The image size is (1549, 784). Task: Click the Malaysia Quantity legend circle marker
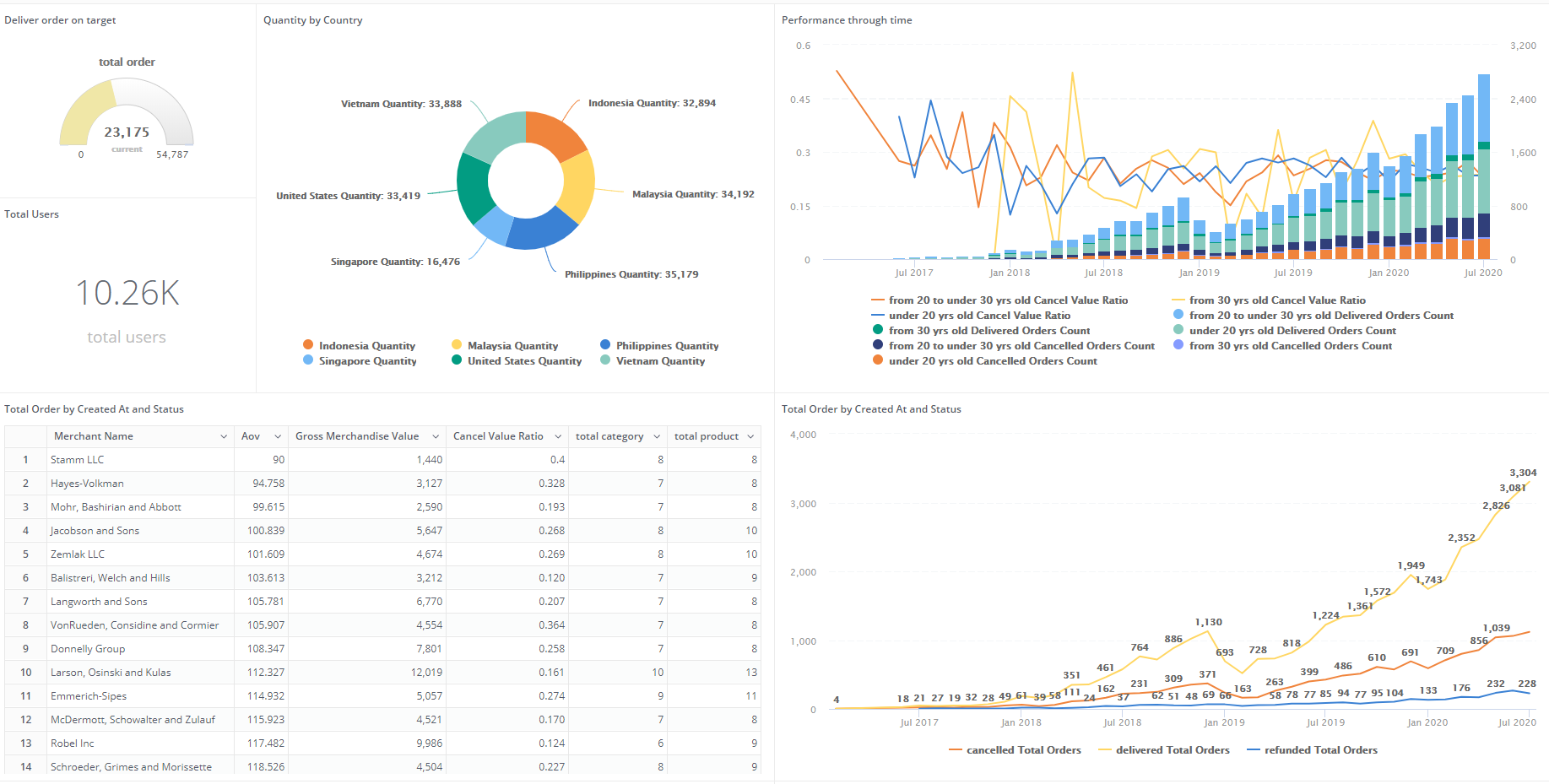pos(457,345)
